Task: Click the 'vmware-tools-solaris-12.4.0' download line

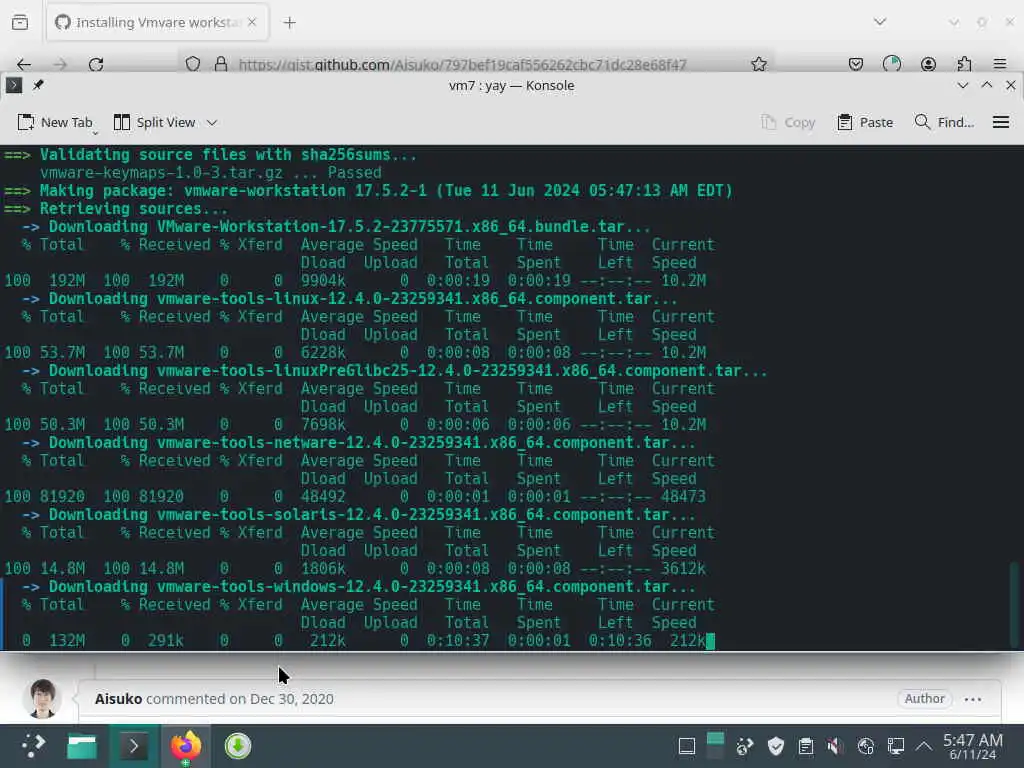Action: click(372, 515)
